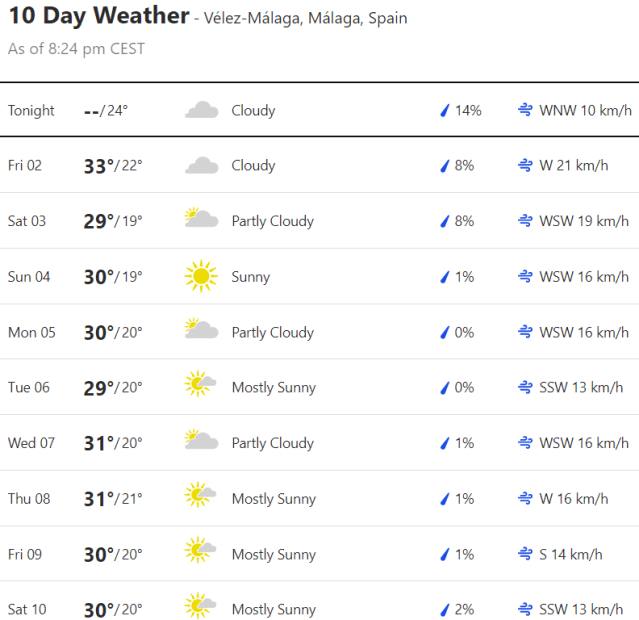The height and width of the screenshot is (620, 639).
Task: Click the mostly sunny icon for Thu 08
Action: point(201,498)
